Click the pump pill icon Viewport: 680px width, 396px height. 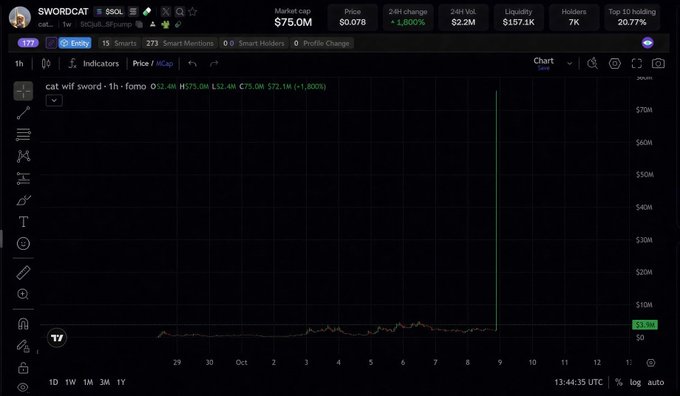[x=147, y=12]
